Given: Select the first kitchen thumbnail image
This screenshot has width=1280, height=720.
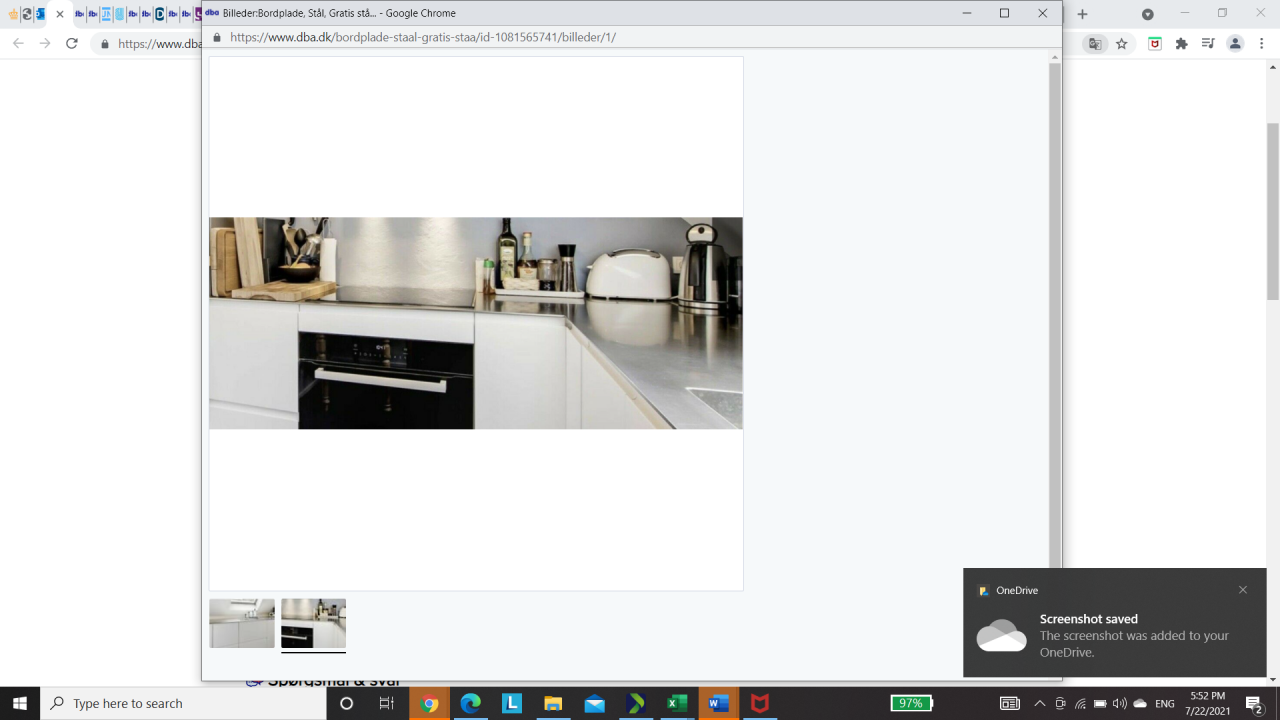Looking at the screenshot, I should [242, 623].
